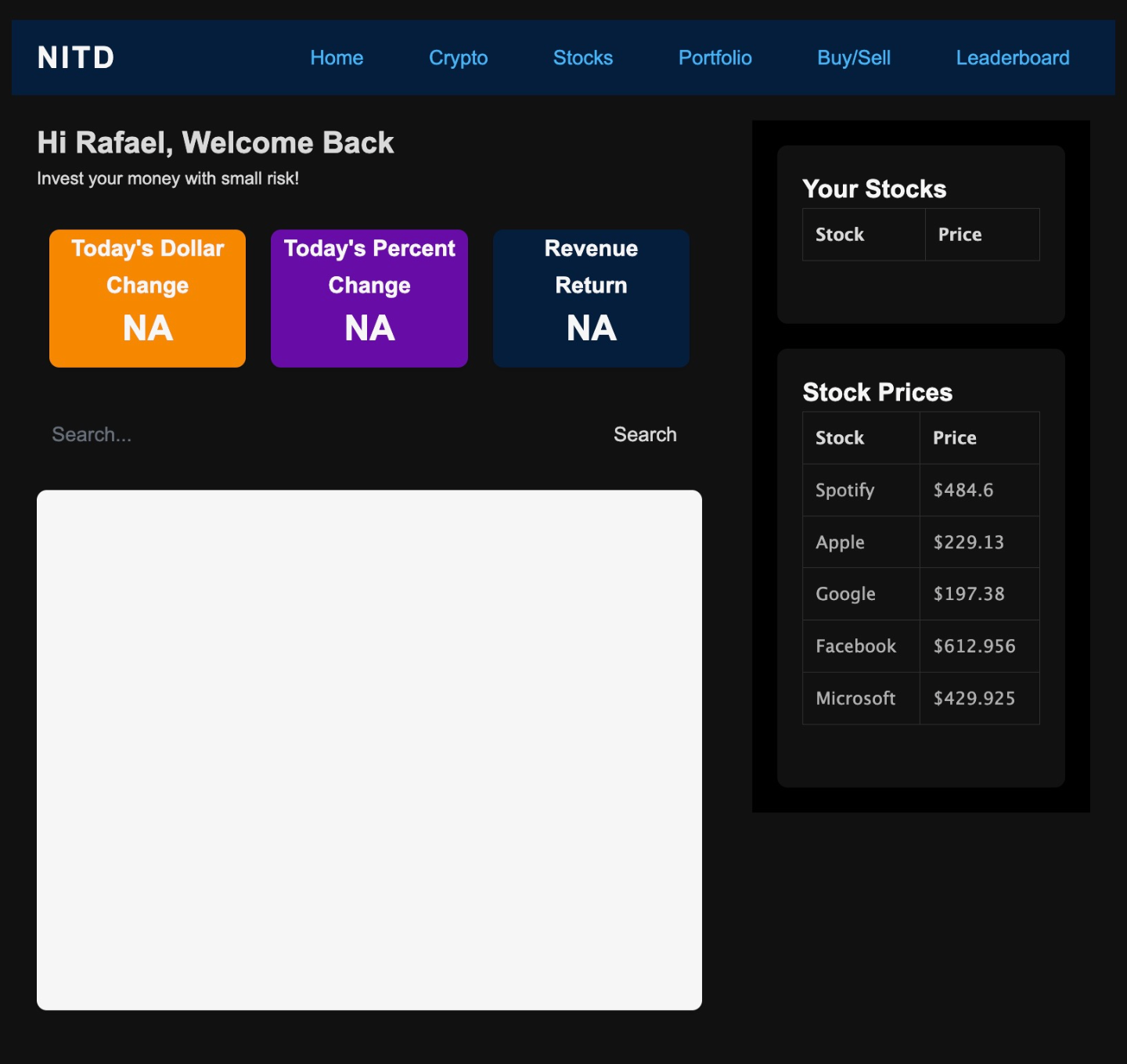Click the Price header in Stock Prices table
1127x1064 pixels.
(955, 438)
